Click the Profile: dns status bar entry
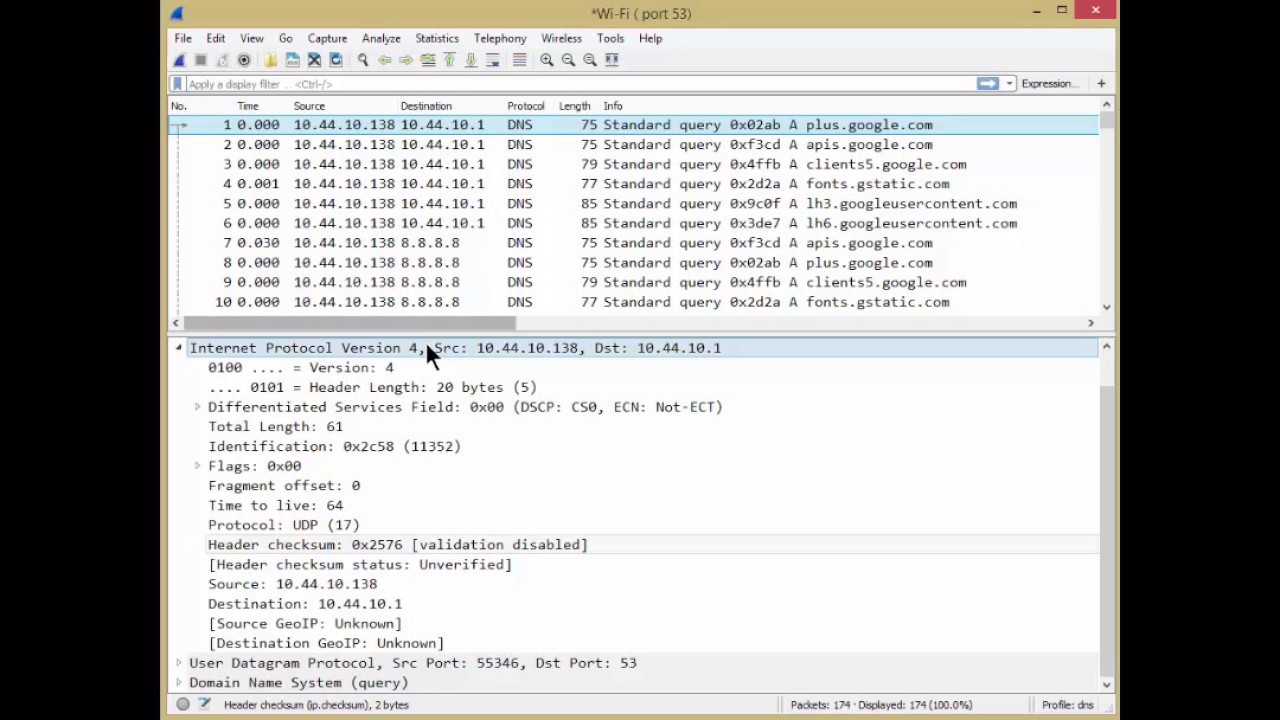The width and height of the screenshot is (1280, 720). [x=1067, y=704]
